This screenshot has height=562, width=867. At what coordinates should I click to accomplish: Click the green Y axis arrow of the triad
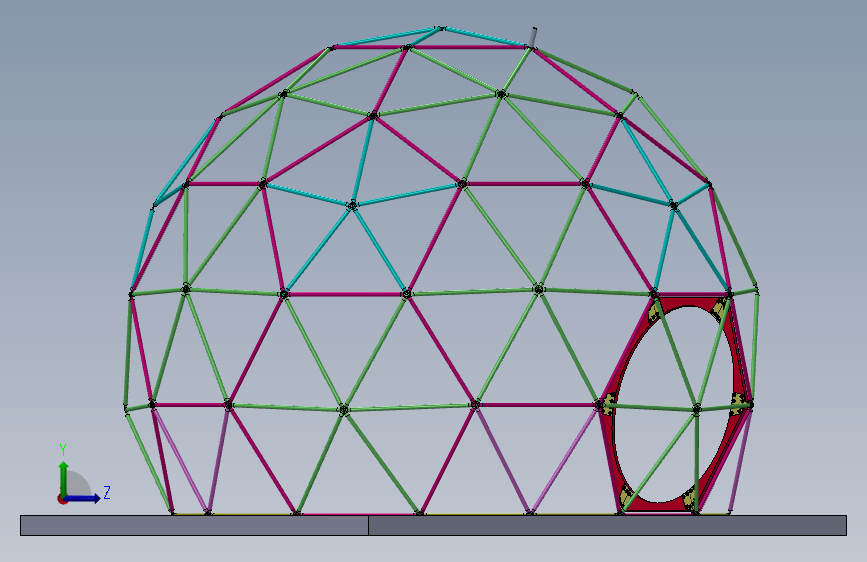[64, 478]
